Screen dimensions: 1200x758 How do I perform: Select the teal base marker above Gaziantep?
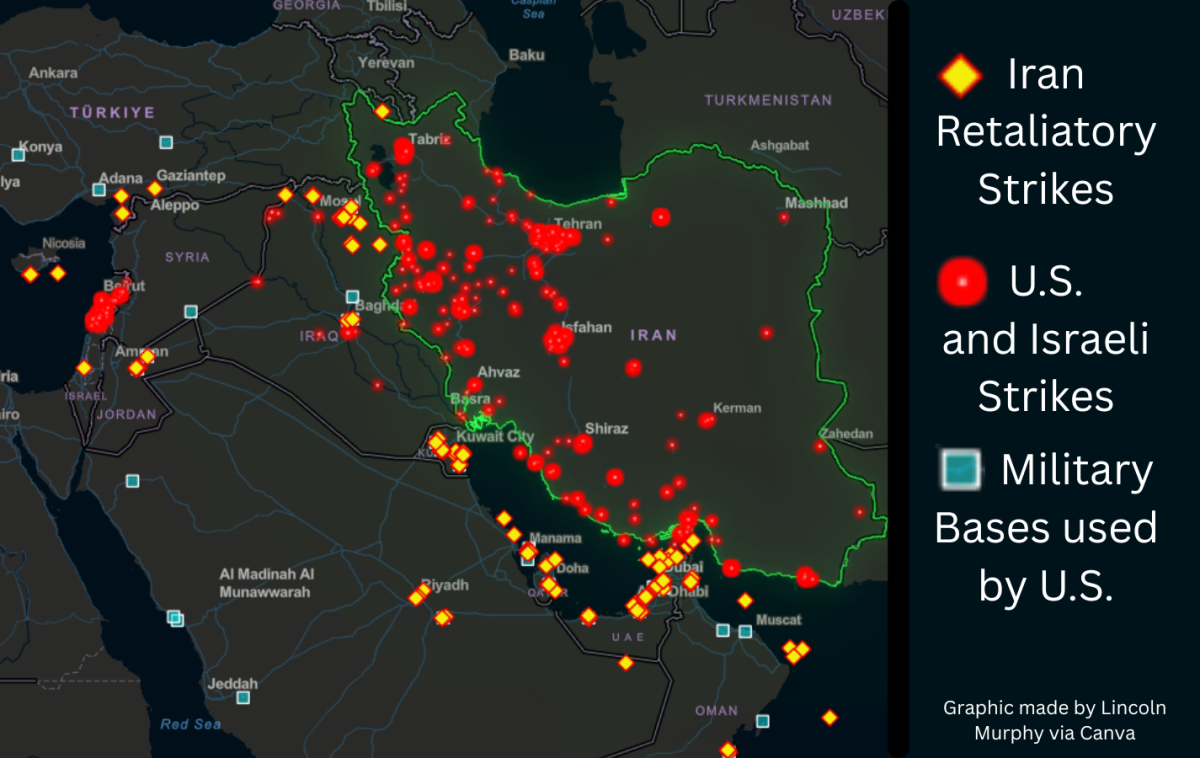tap(166, 141)
